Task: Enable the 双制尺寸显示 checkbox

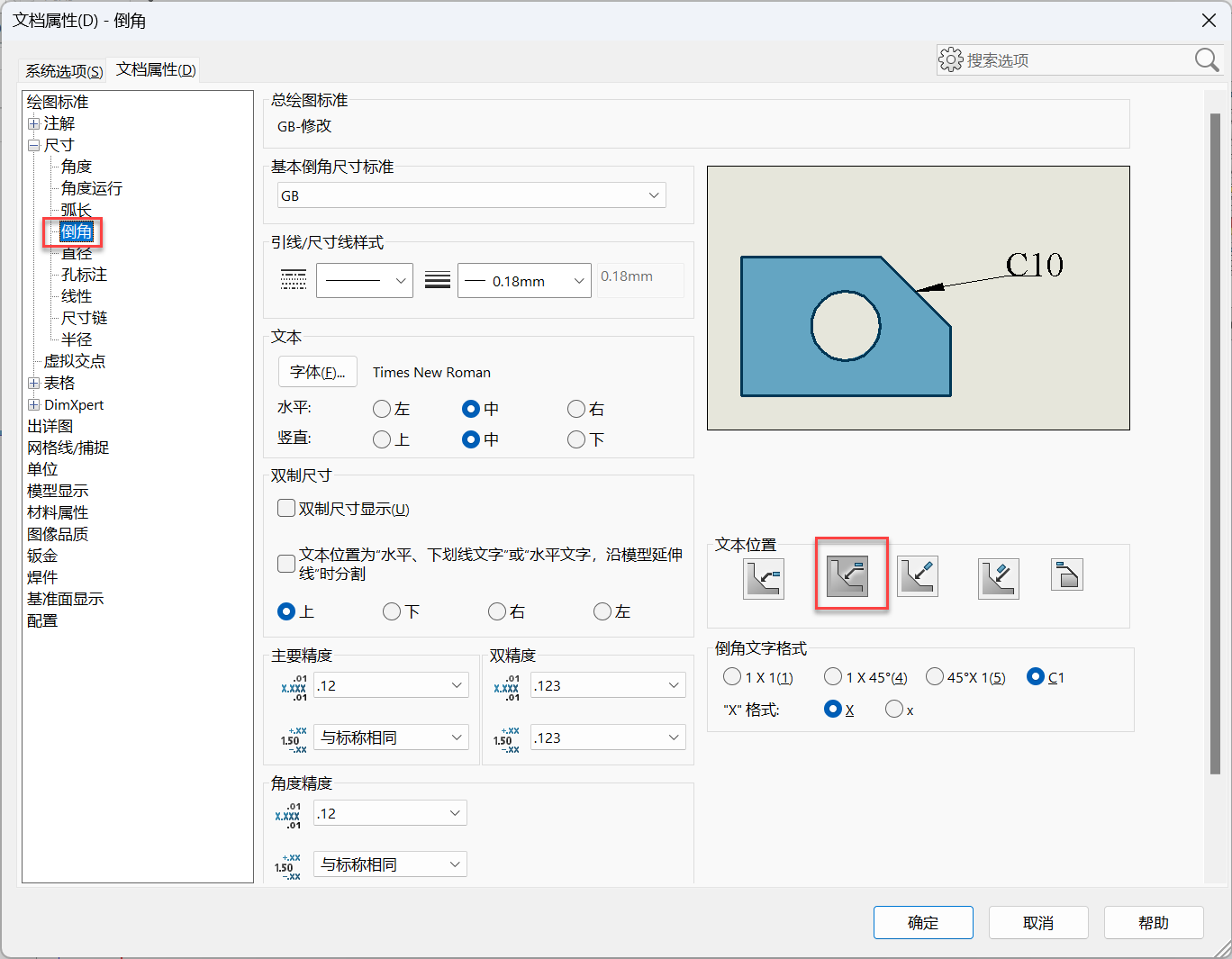Action: (x=286, y=509)
